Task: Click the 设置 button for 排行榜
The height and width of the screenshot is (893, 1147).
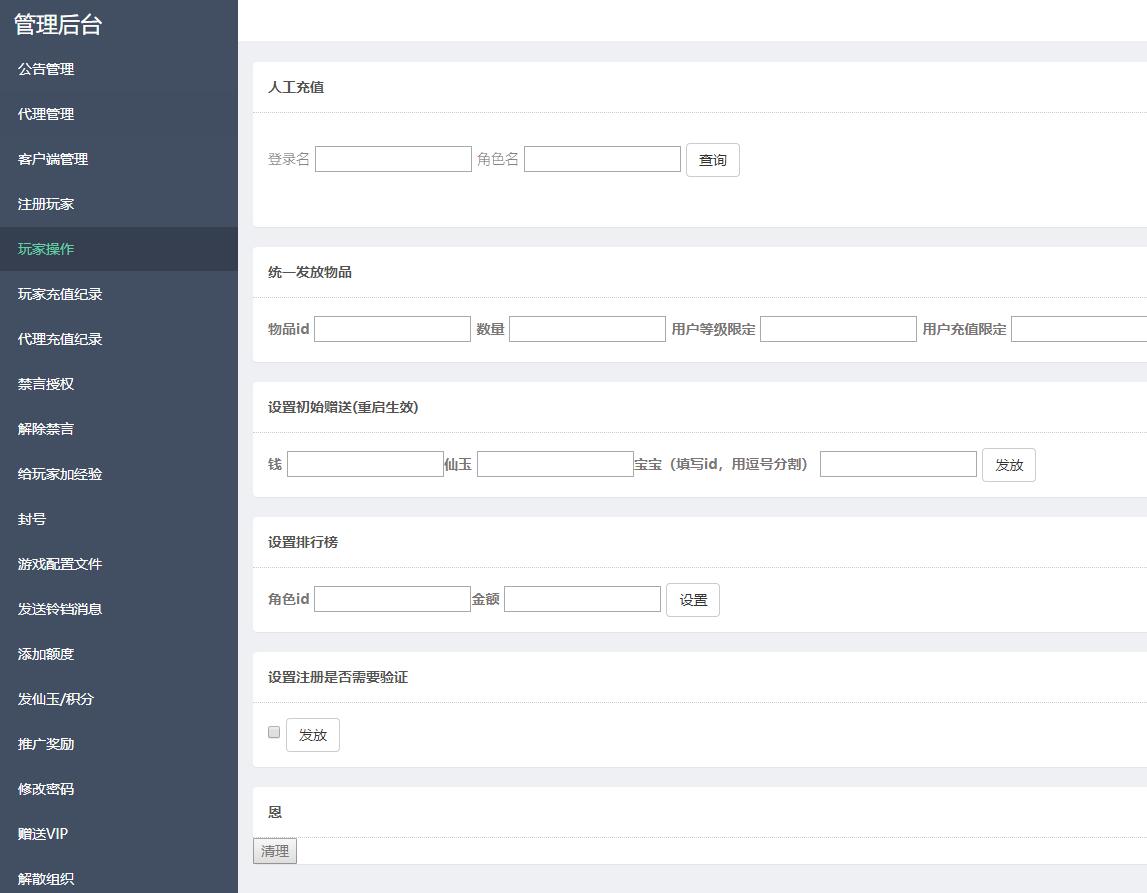Action: [x=693, y=600]
